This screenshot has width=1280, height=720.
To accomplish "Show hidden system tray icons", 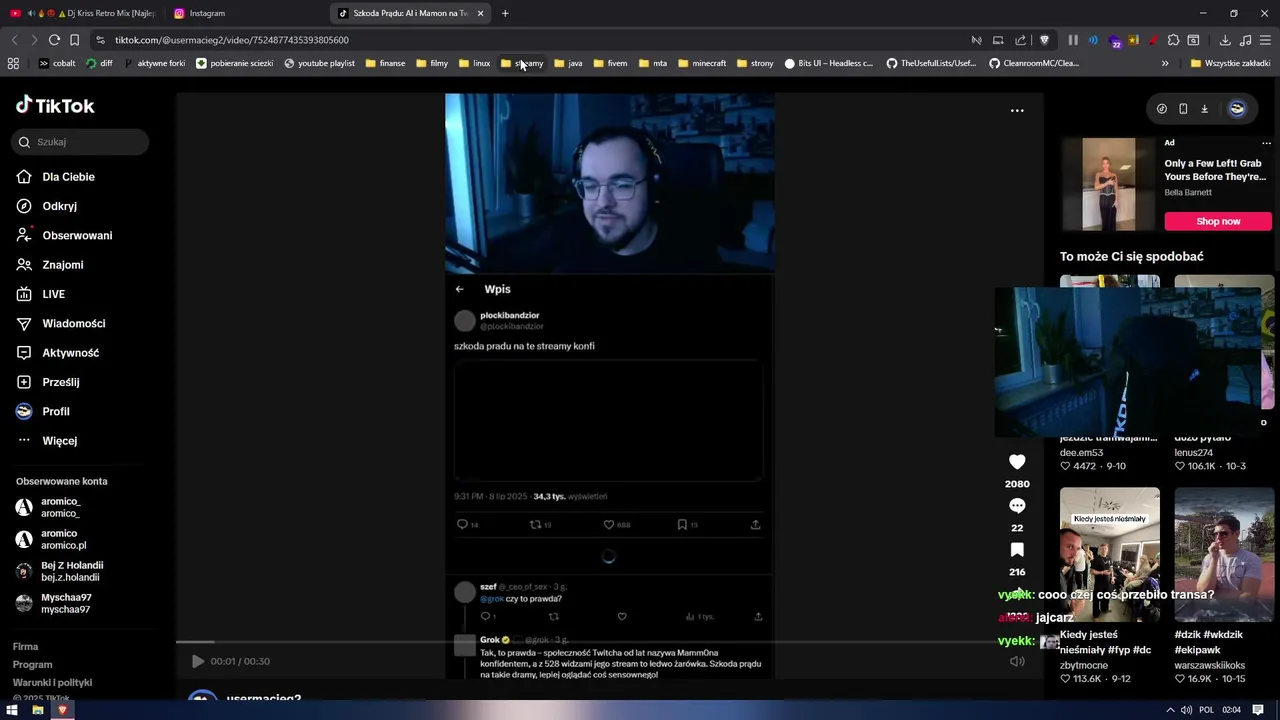I will tap(1170, 710).
